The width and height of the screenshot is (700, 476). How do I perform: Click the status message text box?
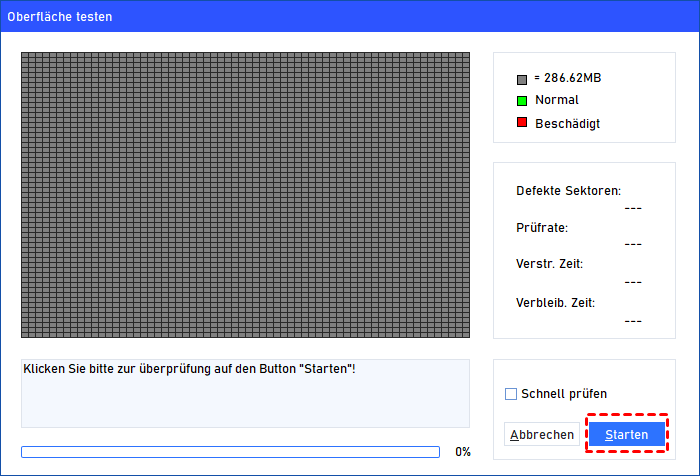pyautogui.click(x=245, y=393)
